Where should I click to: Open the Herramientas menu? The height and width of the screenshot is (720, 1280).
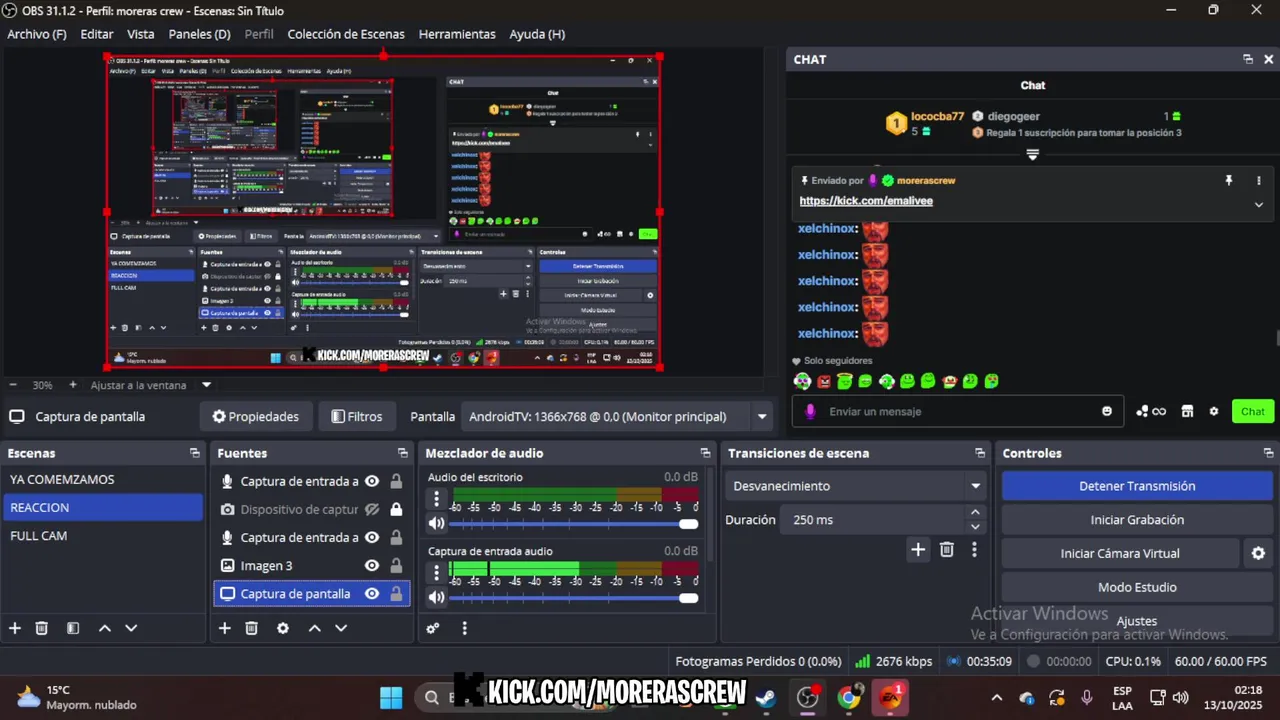457,34
